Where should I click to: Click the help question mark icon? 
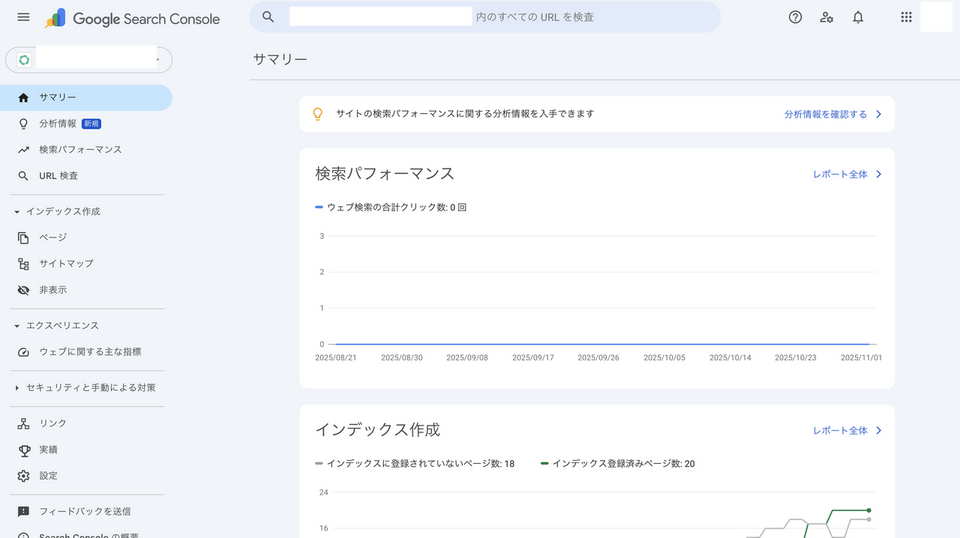coord(795,17)
